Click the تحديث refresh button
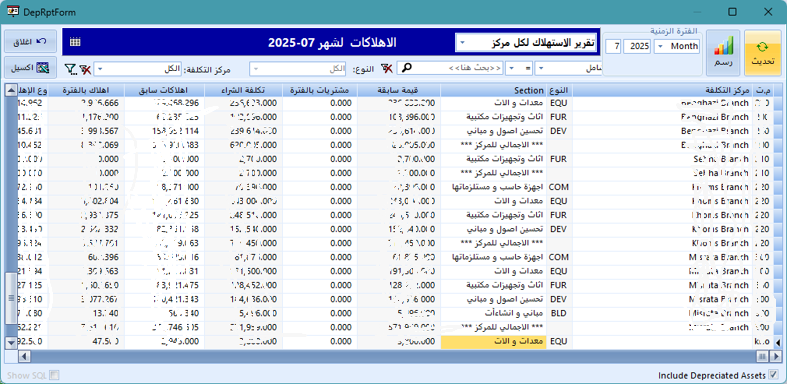This screenshot has width=787, height=384. 762,53
